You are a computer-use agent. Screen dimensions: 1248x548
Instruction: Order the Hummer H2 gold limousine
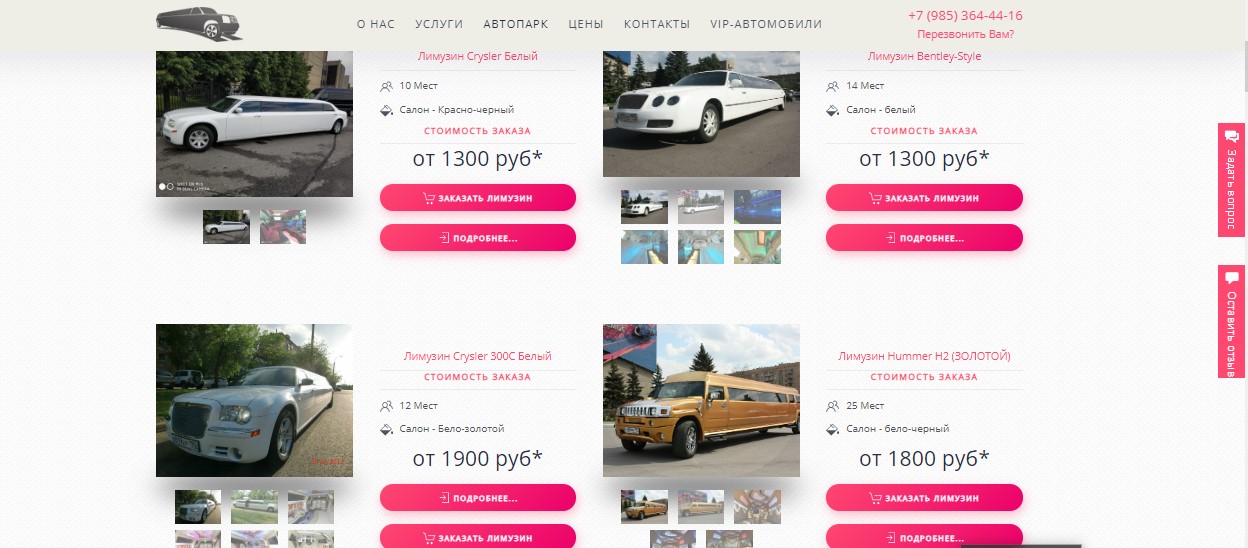(x=924, y=498)
